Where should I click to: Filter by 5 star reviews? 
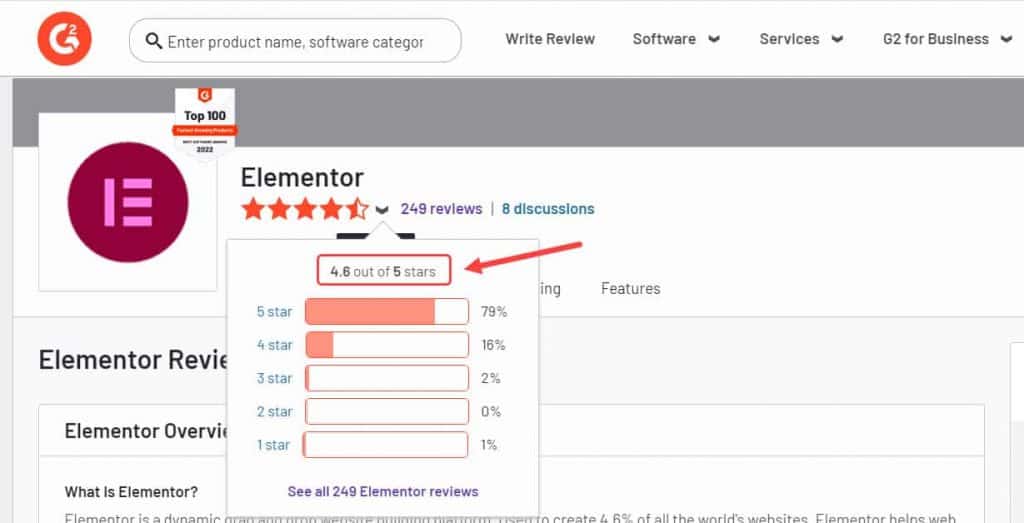coord(274,312)
